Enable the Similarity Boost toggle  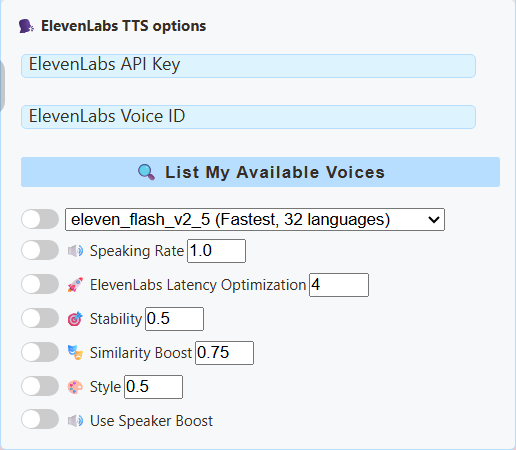pyautogui.click(x=40, y=352)
